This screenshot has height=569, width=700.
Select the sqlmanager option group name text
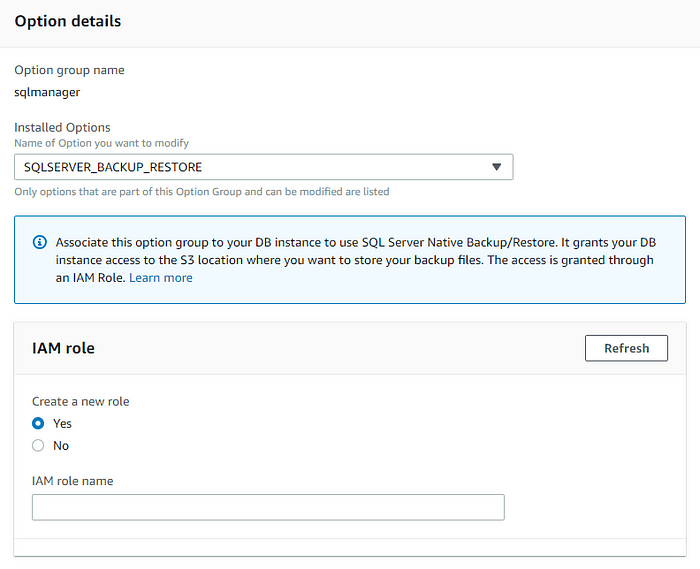47,92
